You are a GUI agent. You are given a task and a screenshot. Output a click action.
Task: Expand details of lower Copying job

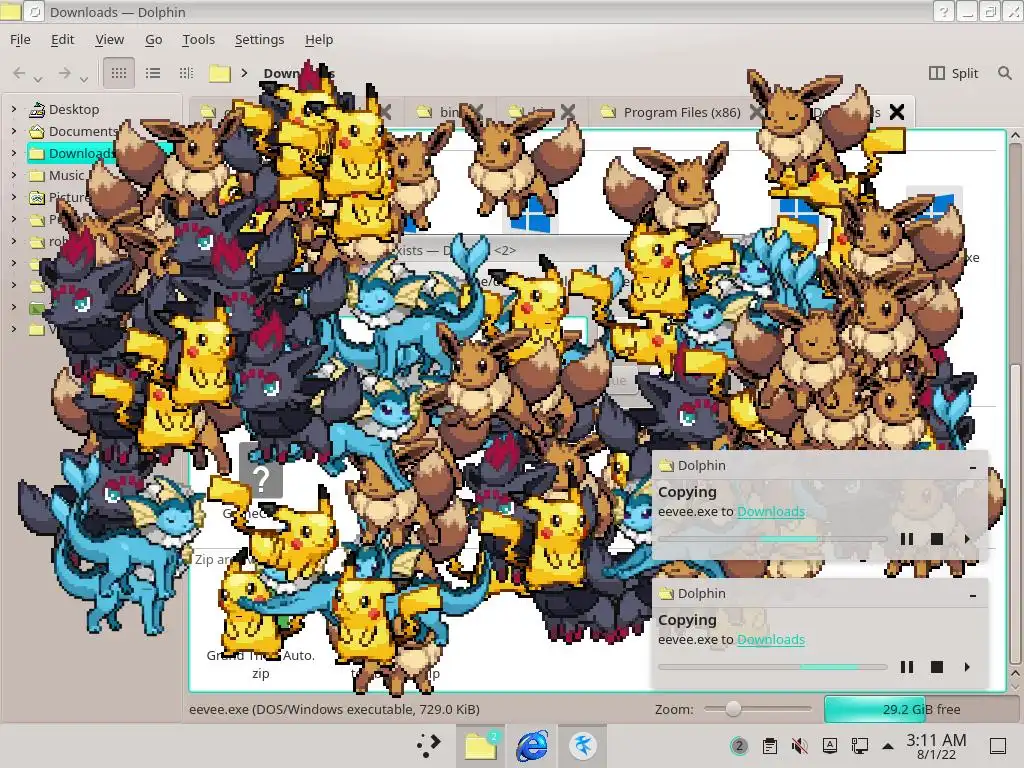967,667
